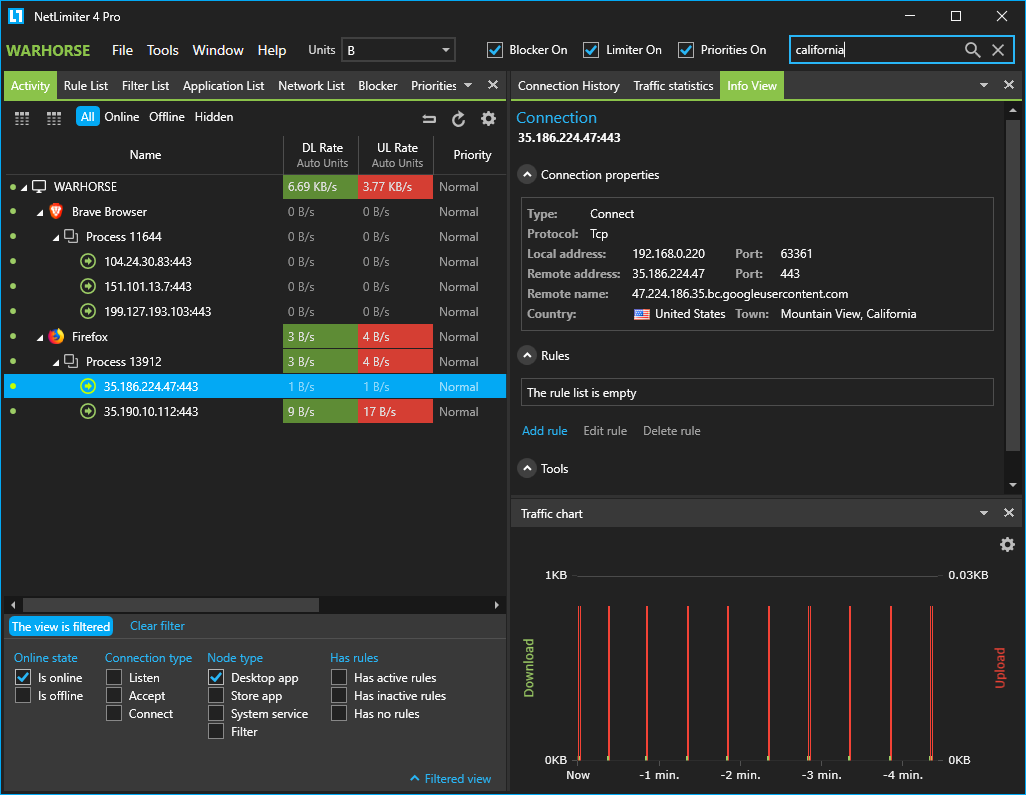Click the Clear filter link

point(157,626)
